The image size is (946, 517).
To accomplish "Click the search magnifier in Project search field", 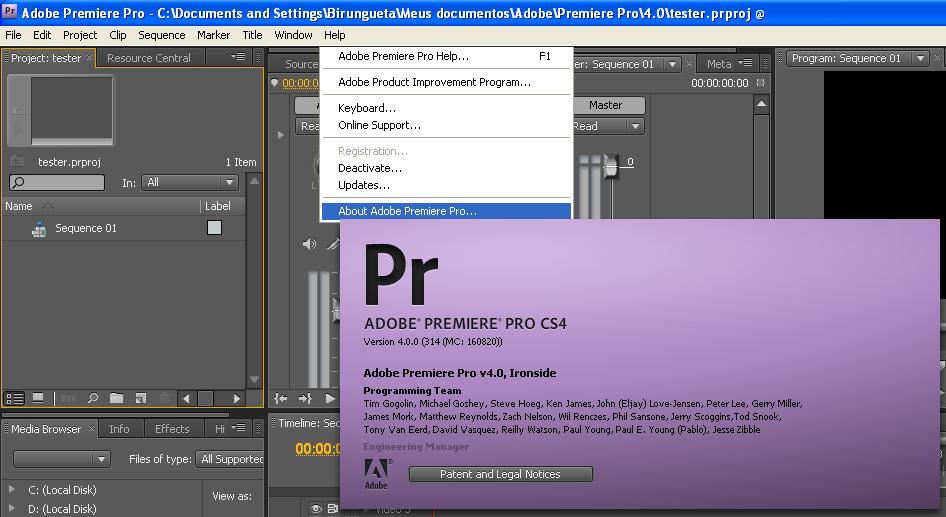I will pos(18,182).
